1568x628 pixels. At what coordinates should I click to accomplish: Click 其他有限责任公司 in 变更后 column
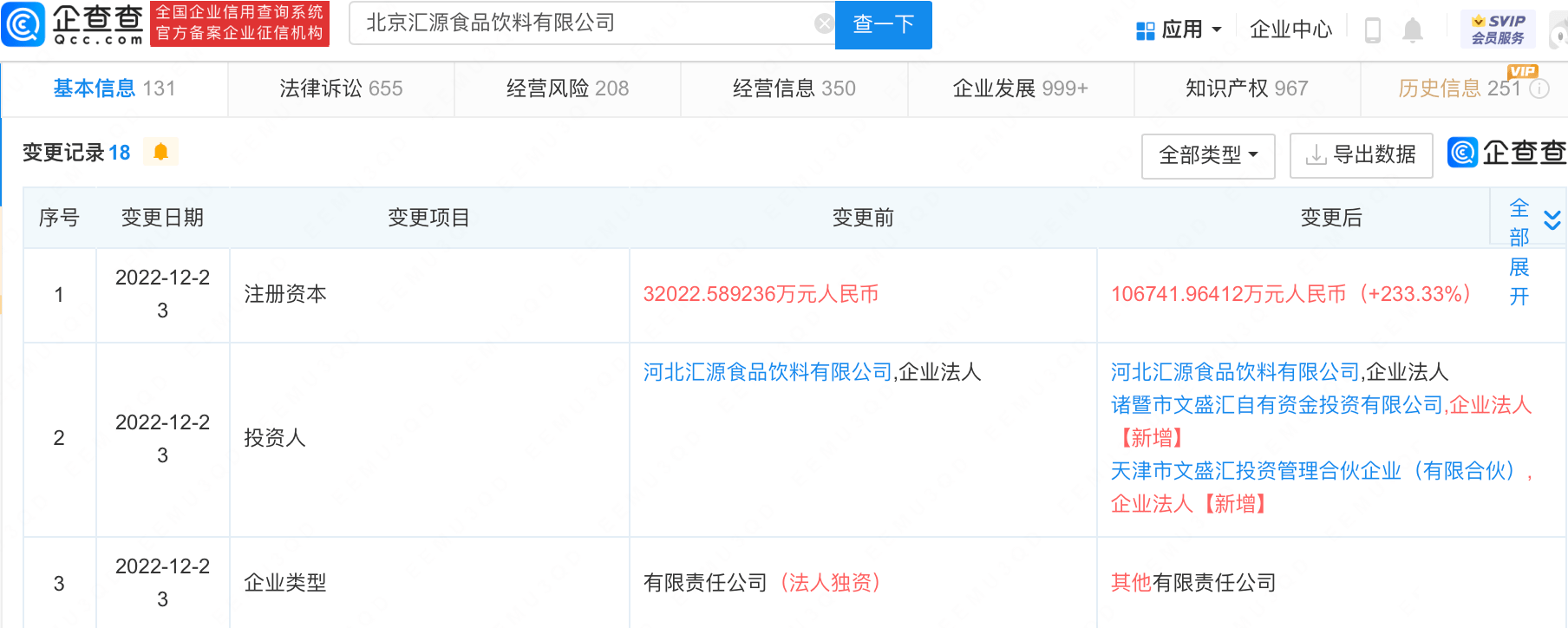(1193, 583)
